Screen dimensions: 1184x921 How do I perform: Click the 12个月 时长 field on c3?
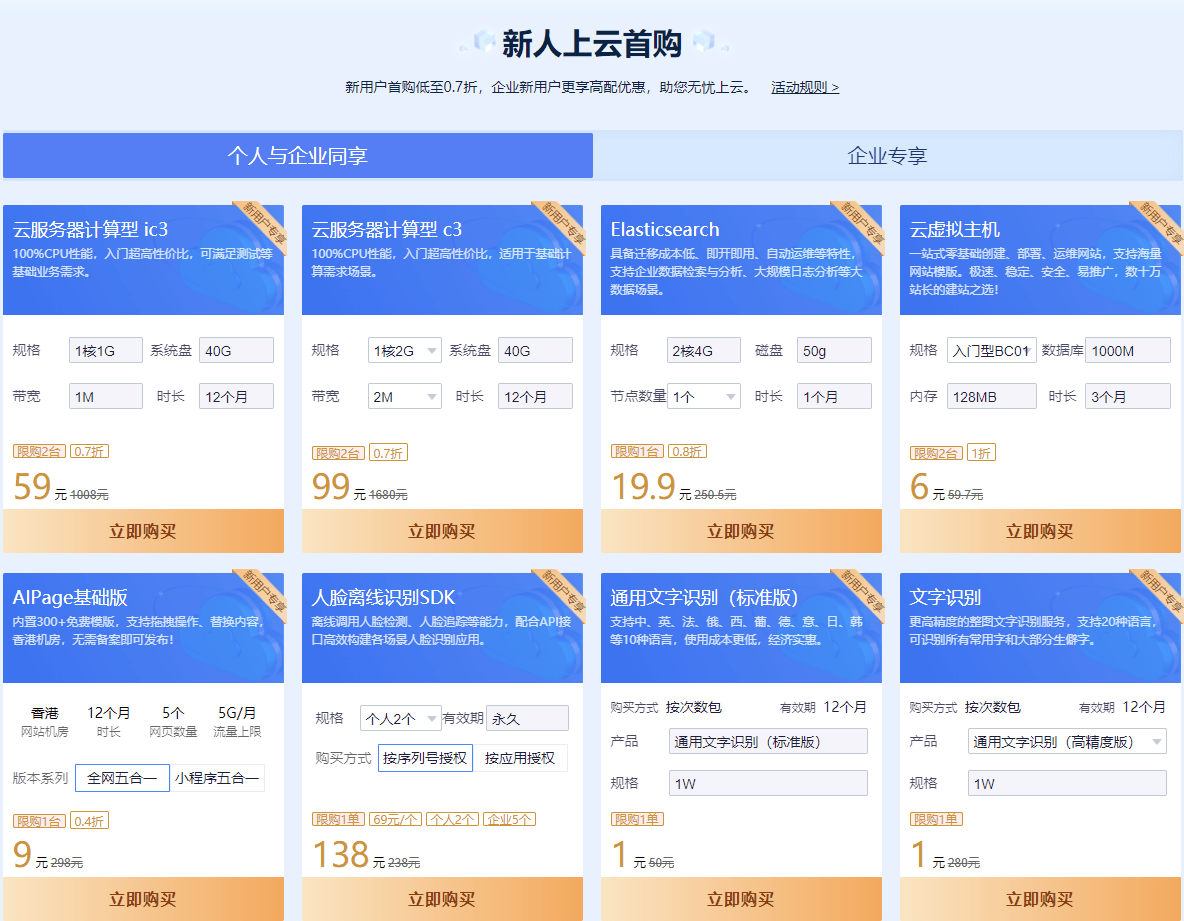535,396
